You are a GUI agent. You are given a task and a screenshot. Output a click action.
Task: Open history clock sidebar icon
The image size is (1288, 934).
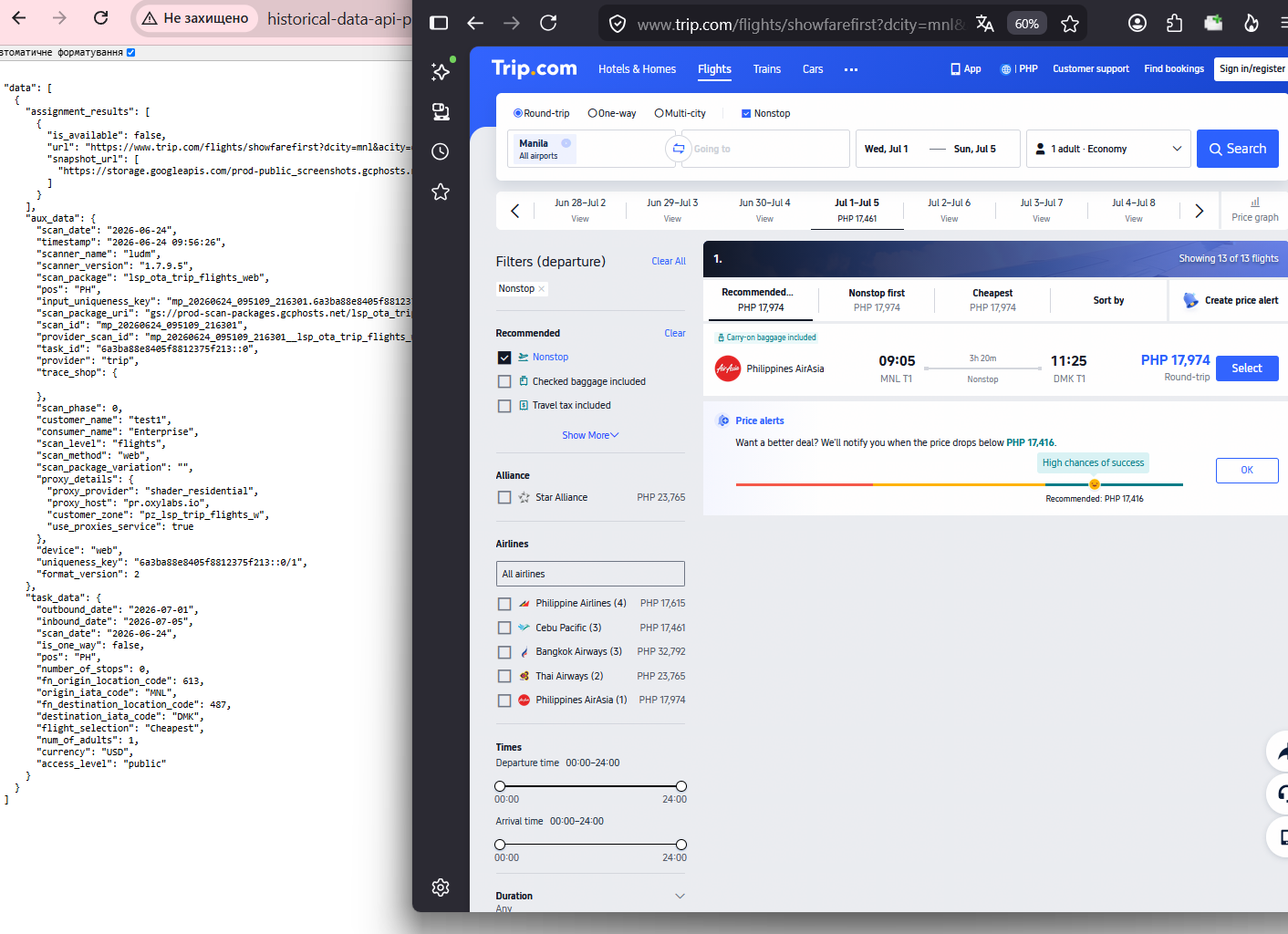click(441, 151)
